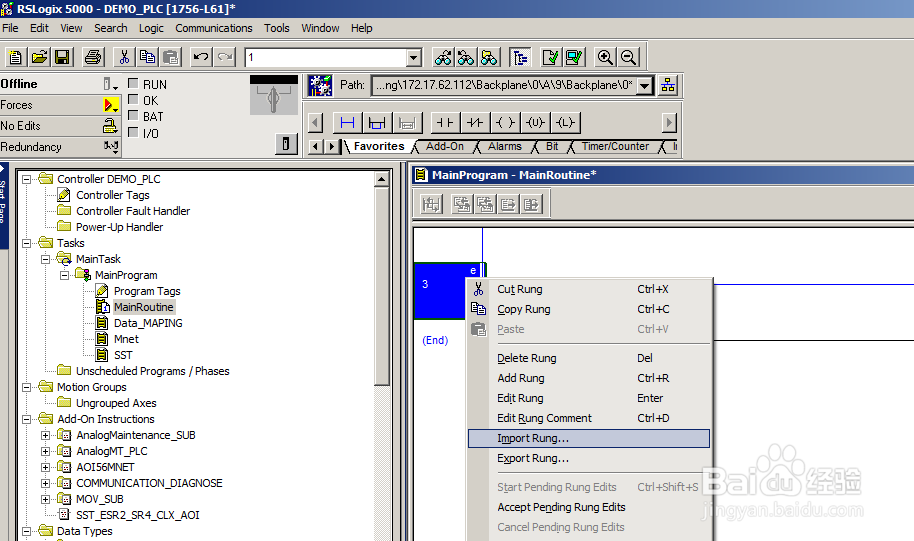Viewport: 914px width, 541px height.
Task: Choose Delete Rung from the context menu
Action: [589, 358]
